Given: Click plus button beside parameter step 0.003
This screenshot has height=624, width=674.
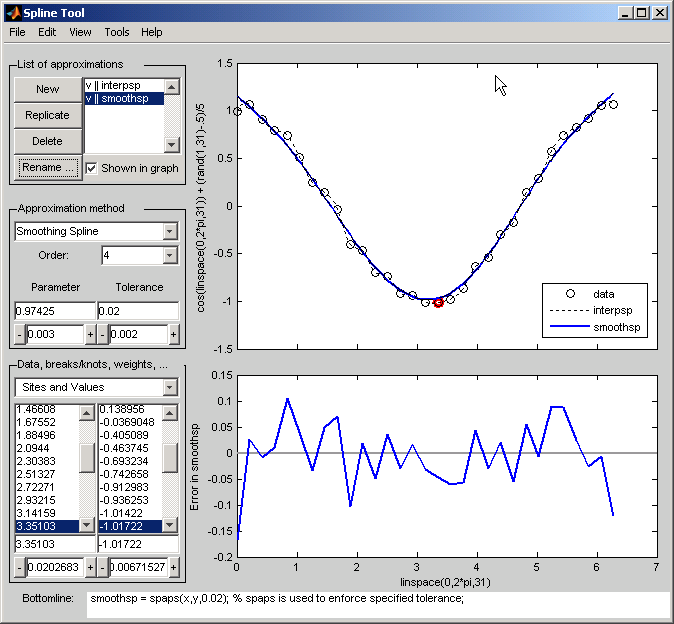Looking at the screenshot, I should (x=90, y=333).
